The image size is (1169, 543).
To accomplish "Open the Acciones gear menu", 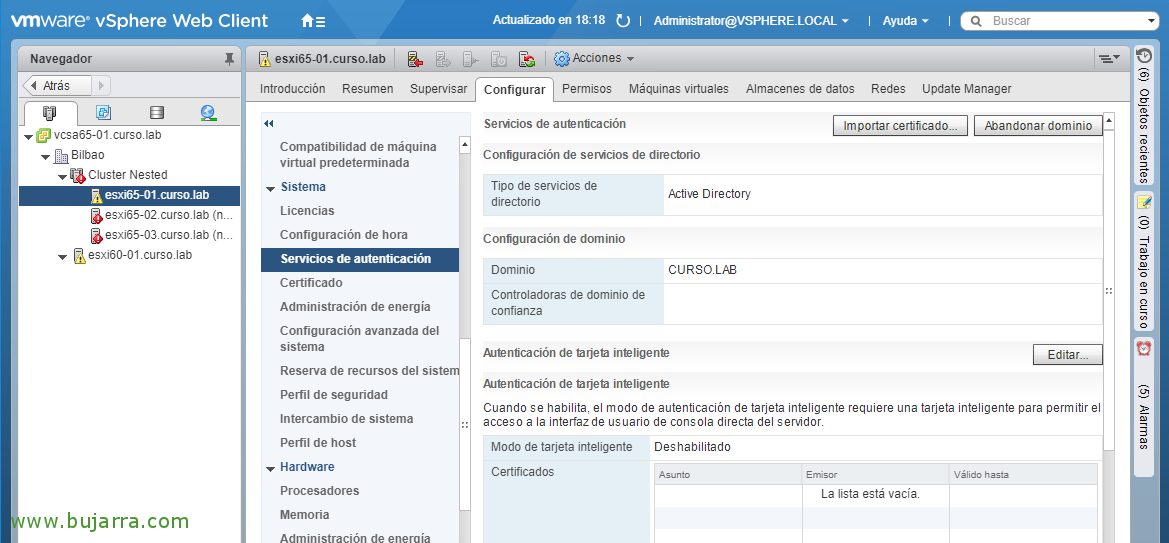I will pos(594,58).
